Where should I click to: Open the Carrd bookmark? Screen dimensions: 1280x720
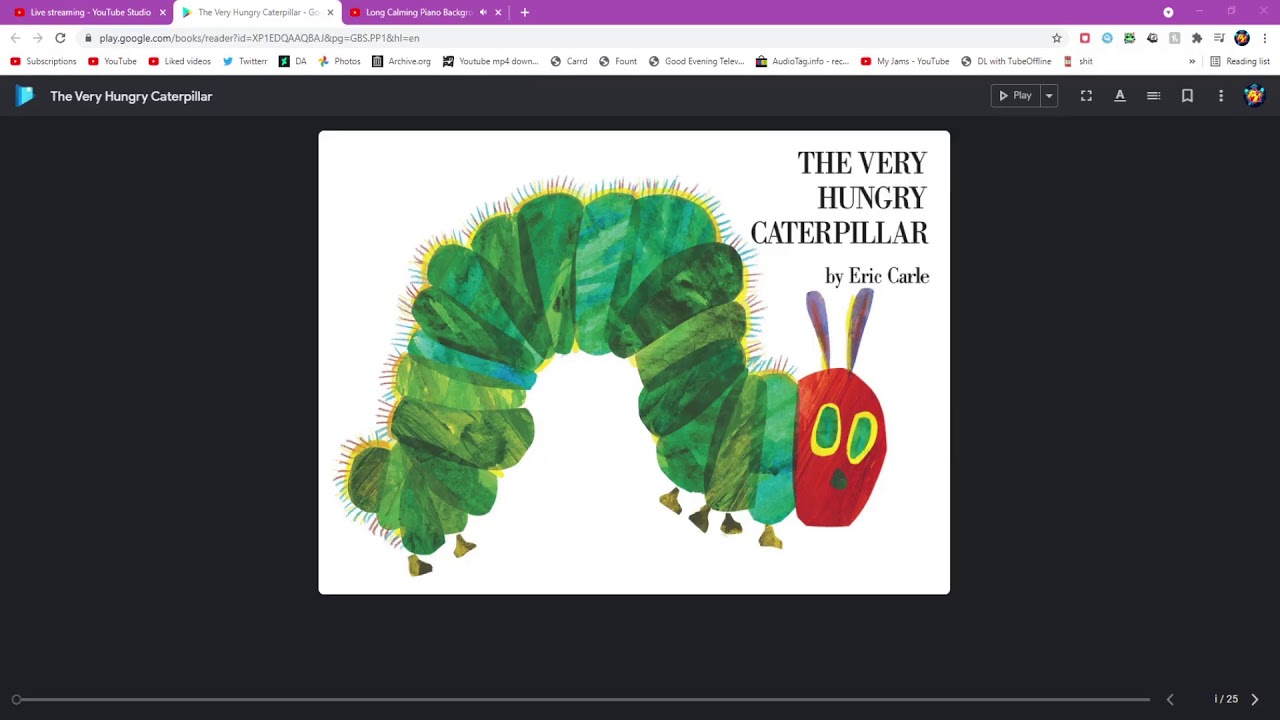click(569, 61)
